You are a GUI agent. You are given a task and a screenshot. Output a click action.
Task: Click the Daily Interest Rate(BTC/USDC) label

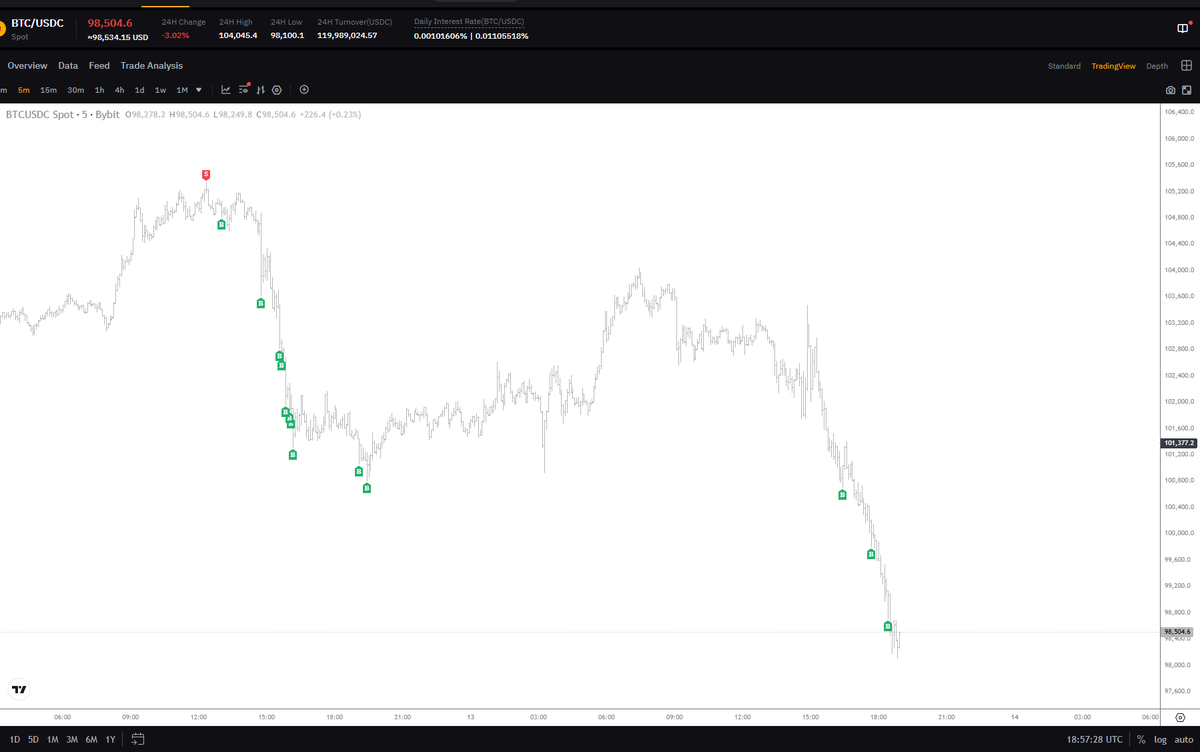click(x=469, y=21)
